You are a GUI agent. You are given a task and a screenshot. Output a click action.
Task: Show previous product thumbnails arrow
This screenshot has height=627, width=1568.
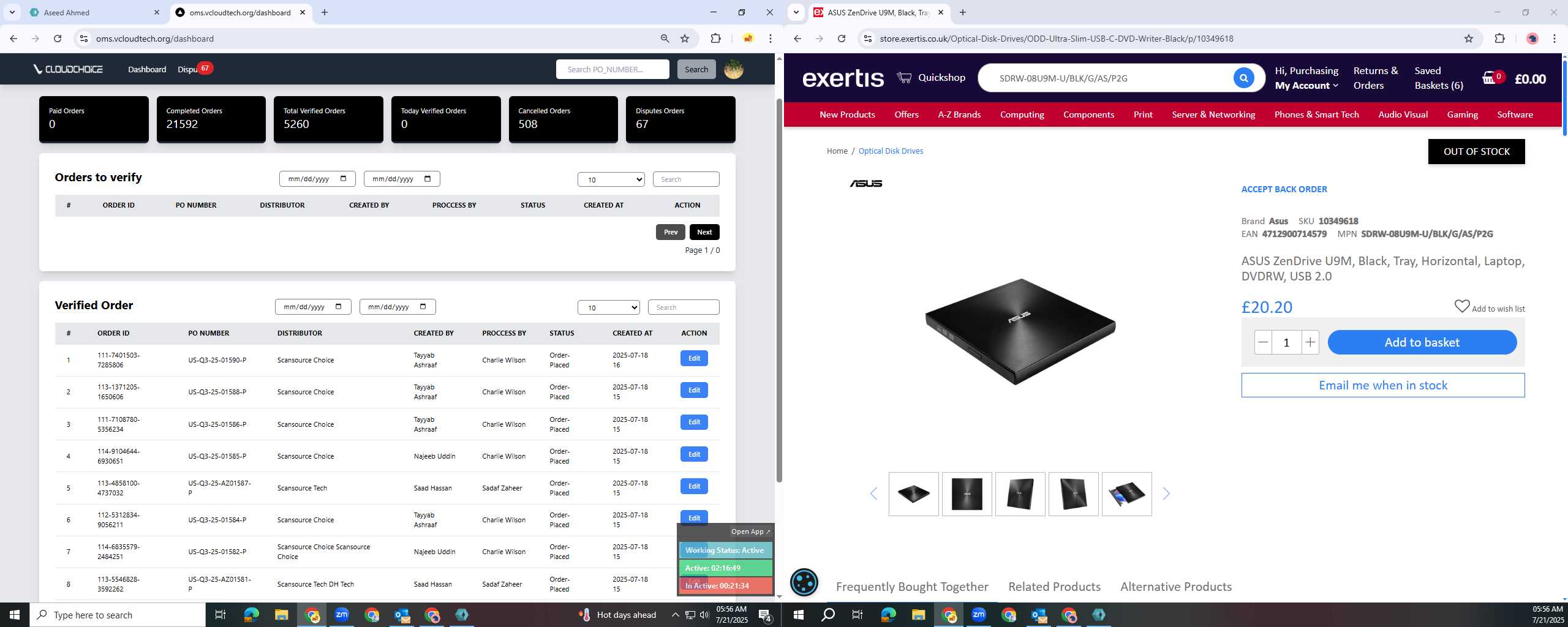pyautogui.click(x=874, y=494)
